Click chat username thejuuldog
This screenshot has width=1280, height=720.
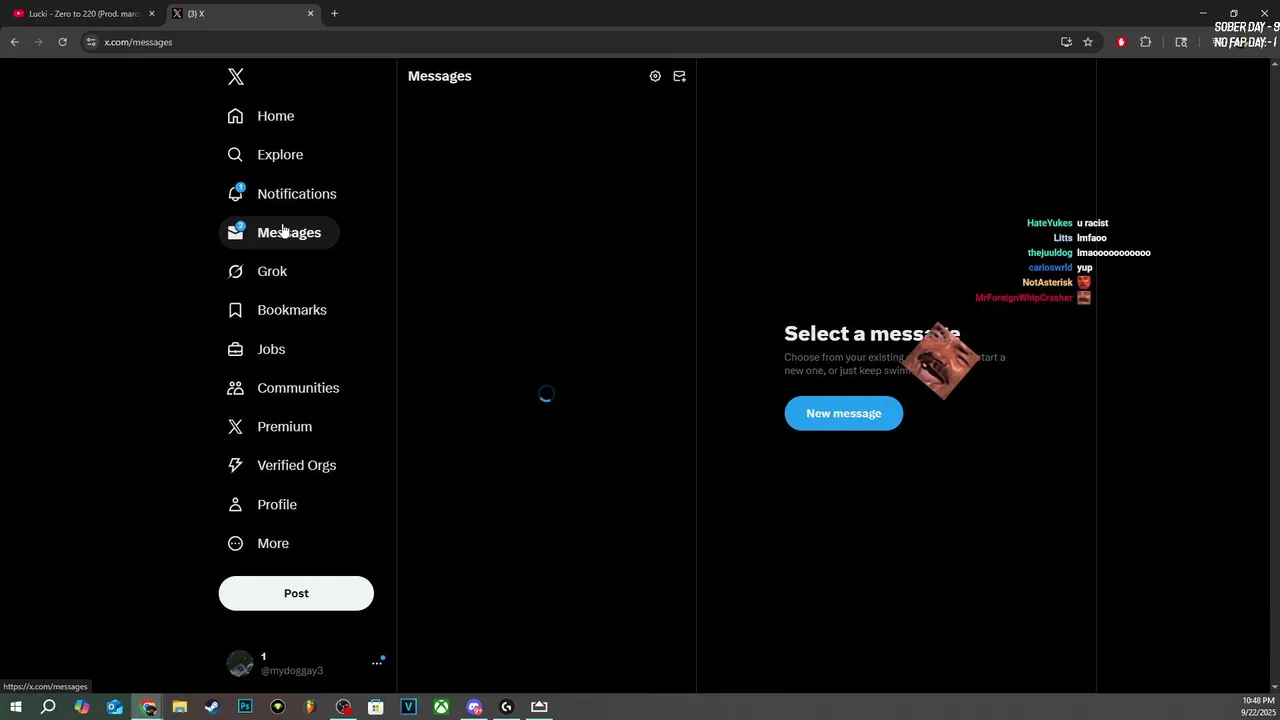[1050, 253]
